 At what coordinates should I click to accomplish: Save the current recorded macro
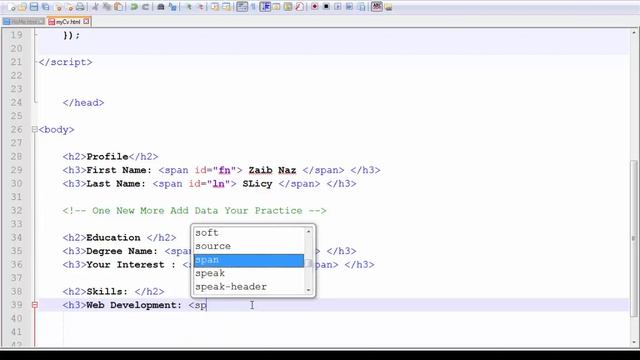[x=361, y=7]
